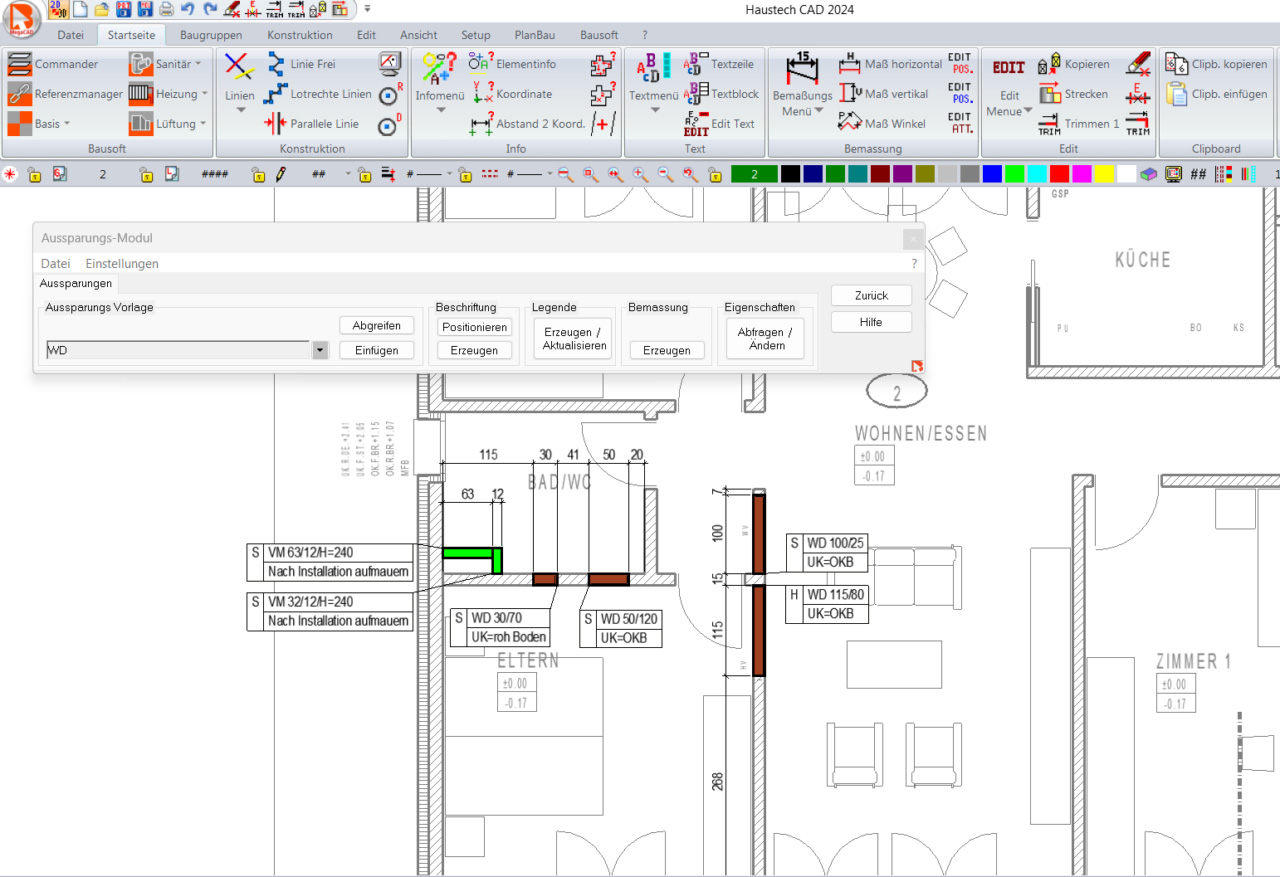Pick the magenta color swatch
This screenshot has width=1280, height=877.
point(1081,175)
